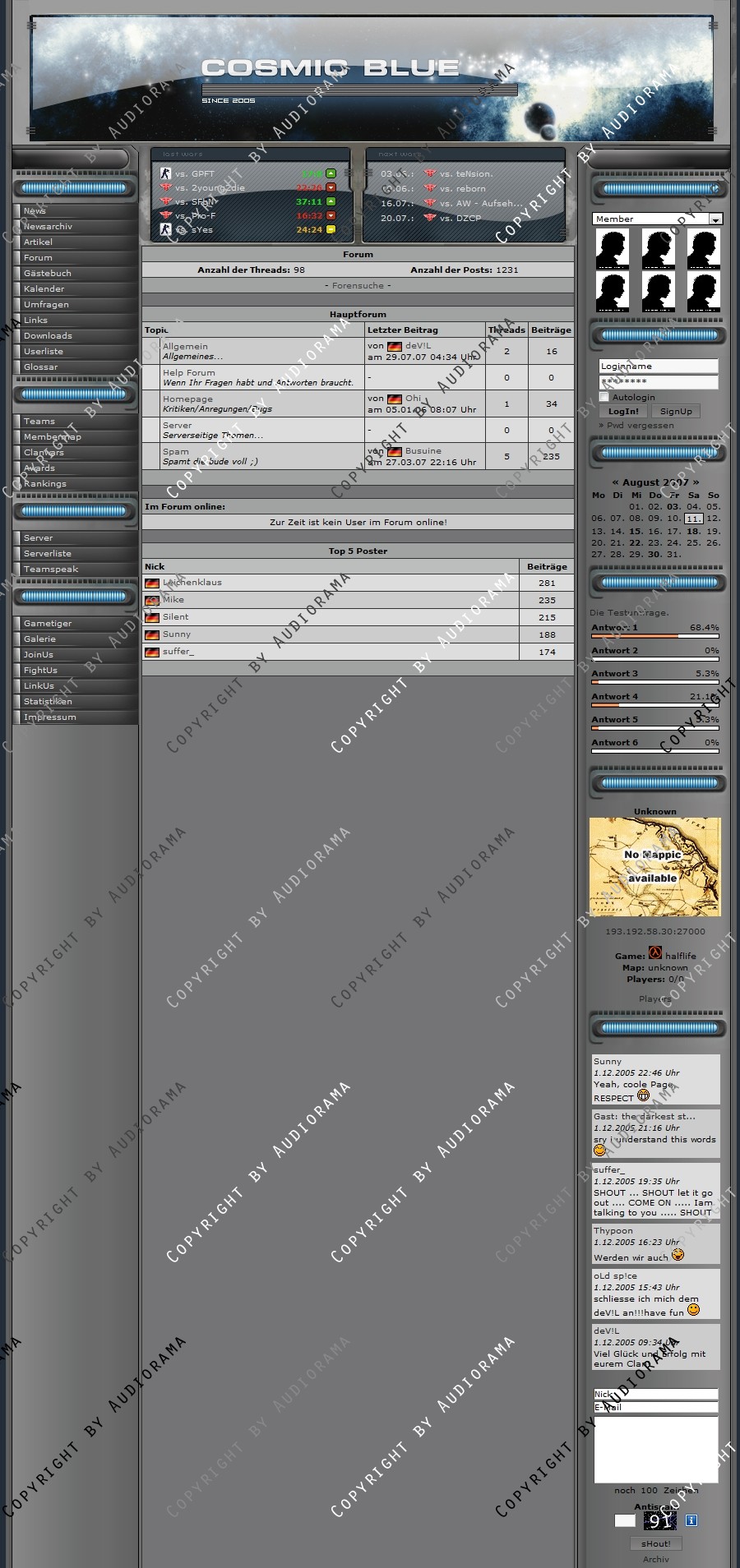Click the first member avatar thumbnail
The height and width of the screenshot is (1568, 740).
coord(613,249)
